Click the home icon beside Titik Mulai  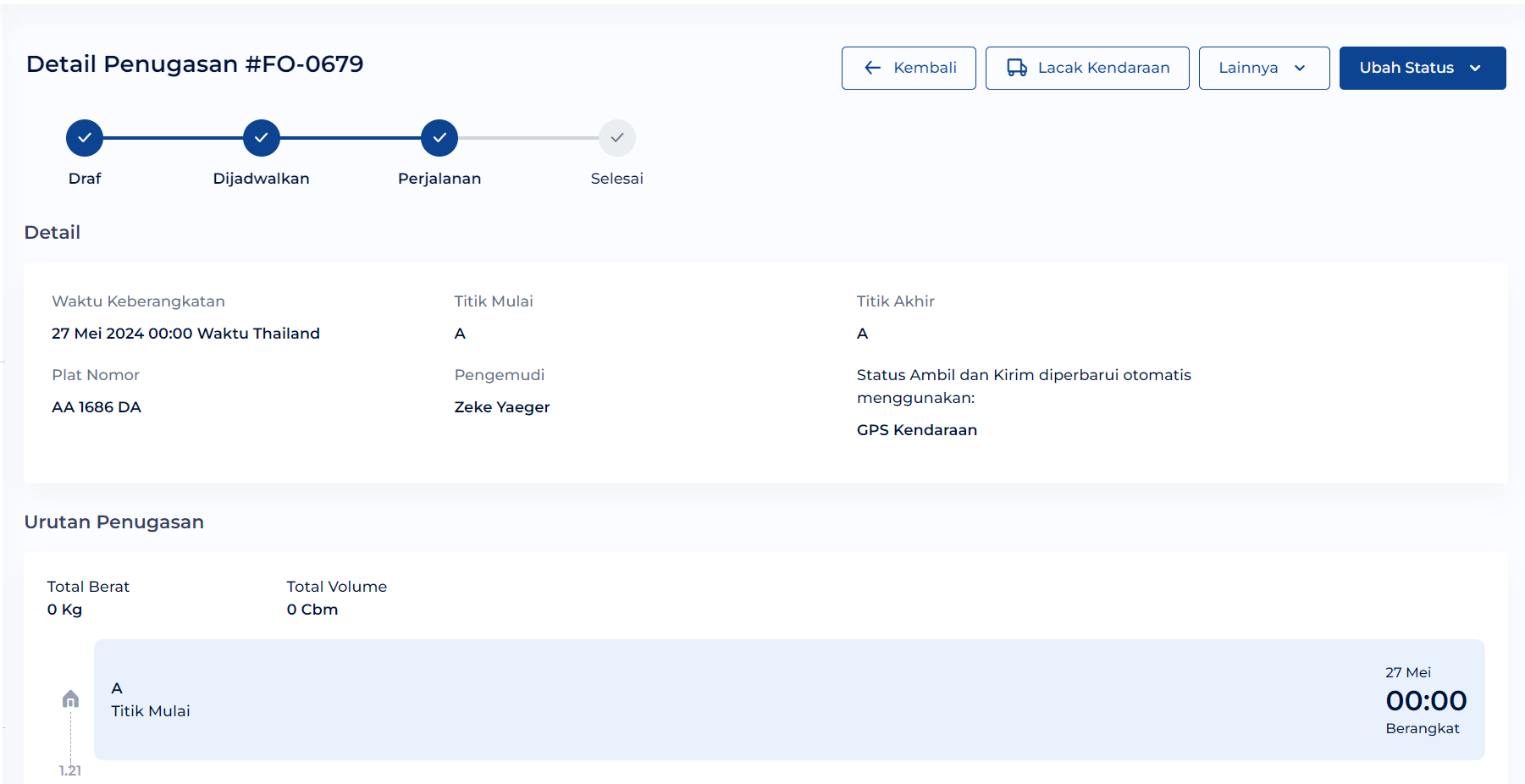coord(70,698)
